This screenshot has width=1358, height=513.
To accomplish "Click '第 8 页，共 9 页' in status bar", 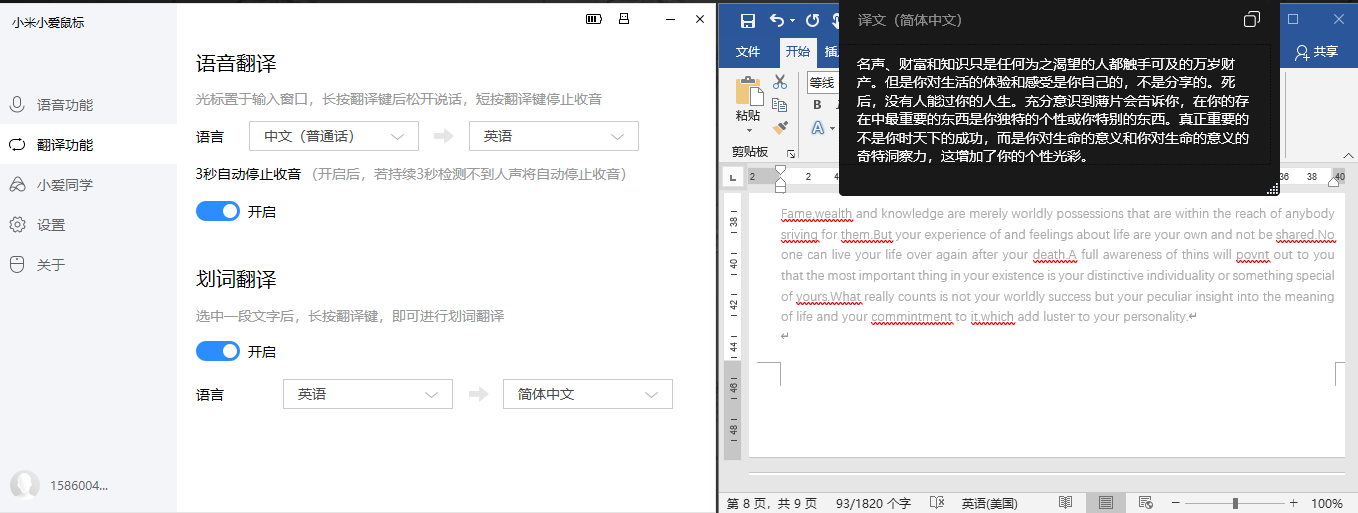I will [771, 503].
